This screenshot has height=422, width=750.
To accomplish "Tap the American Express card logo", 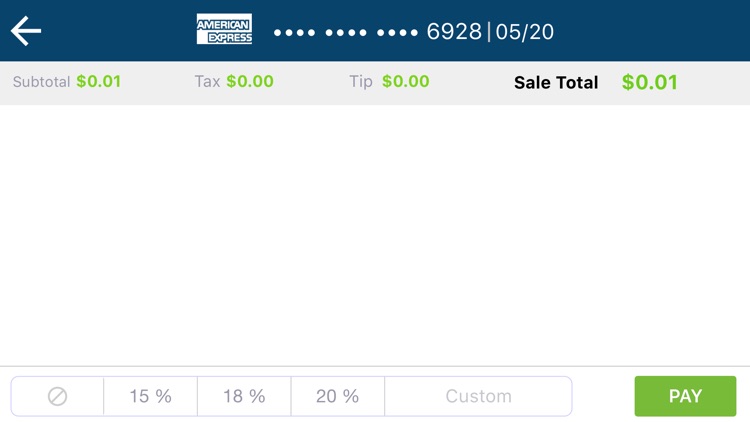I will click(x=224, y=30).
